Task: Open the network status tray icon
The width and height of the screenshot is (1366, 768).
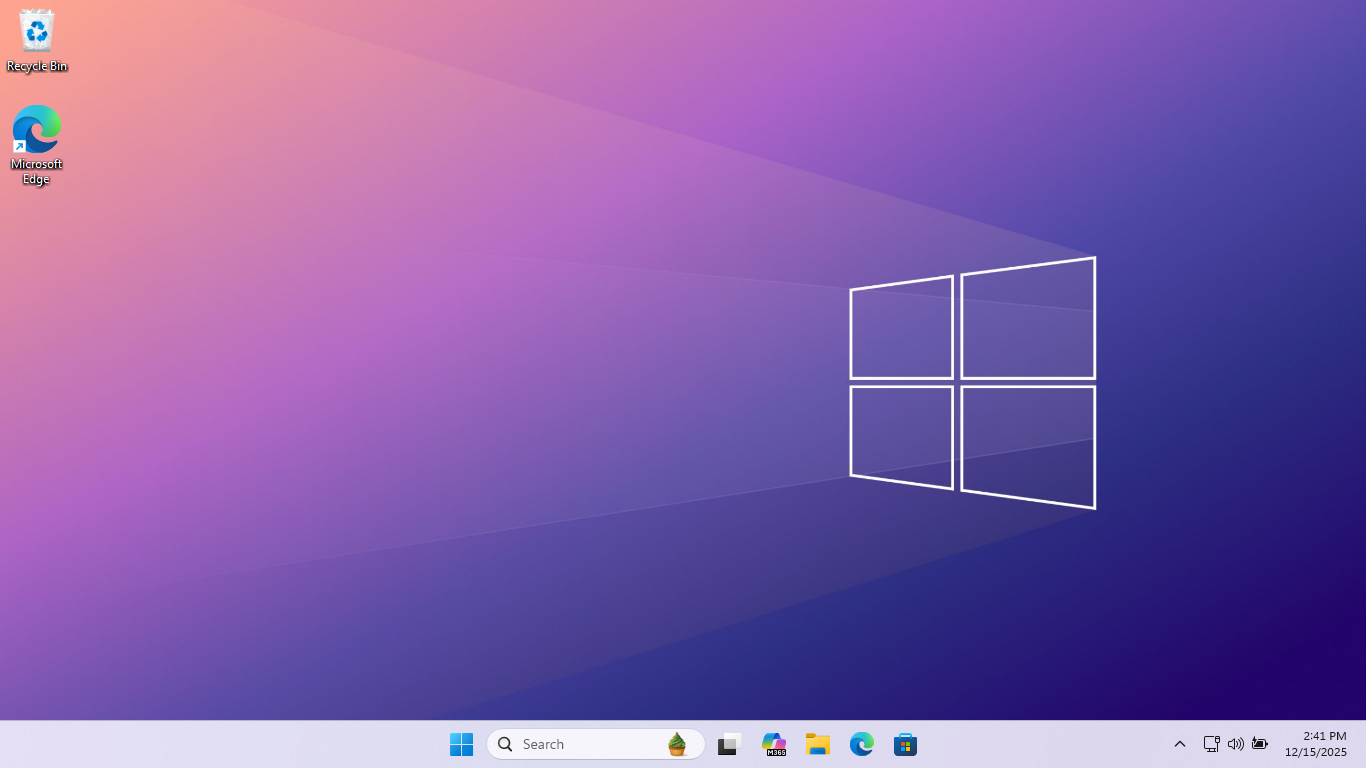Action: point(1211,744)
